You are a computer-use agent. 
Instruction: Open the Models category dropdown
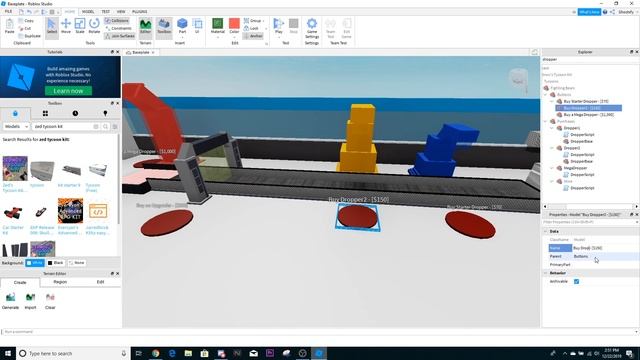pyautogui.click(x=16, y=127)
